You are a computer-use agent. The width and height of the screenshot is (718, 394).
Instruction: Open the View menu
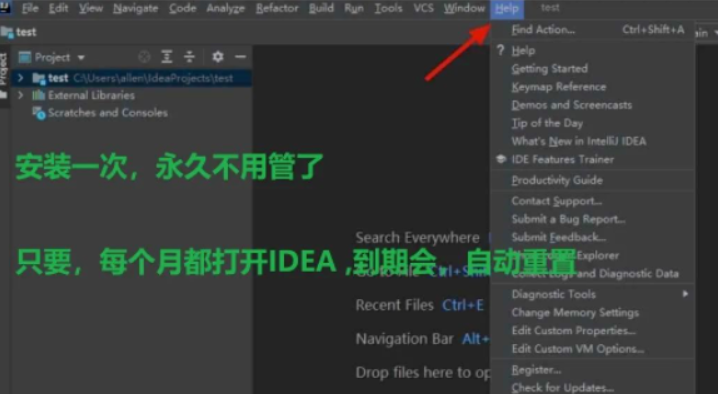(91, 8)
